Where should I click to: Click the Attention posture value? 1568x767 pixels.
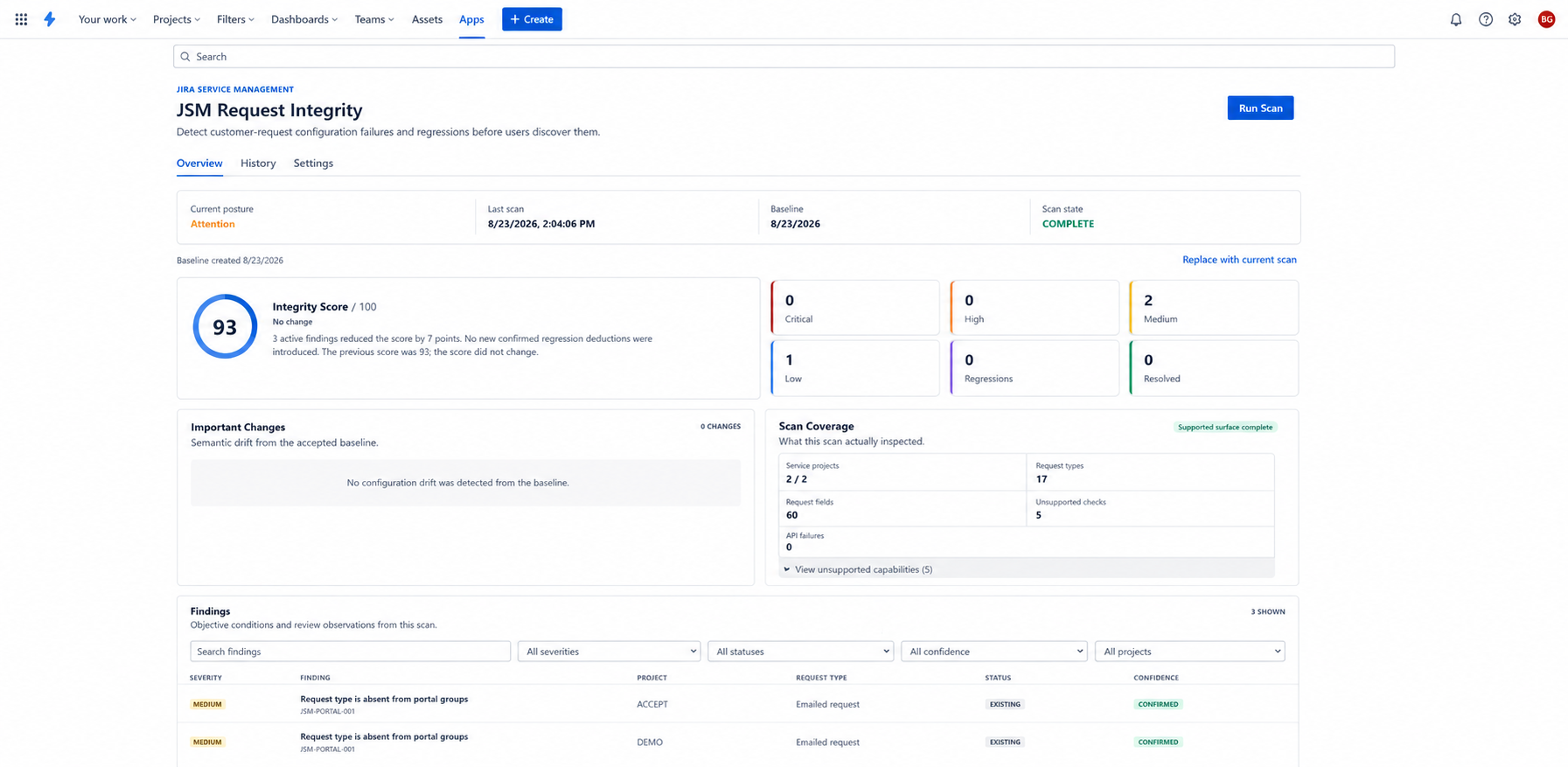click(x=213, y=224)
